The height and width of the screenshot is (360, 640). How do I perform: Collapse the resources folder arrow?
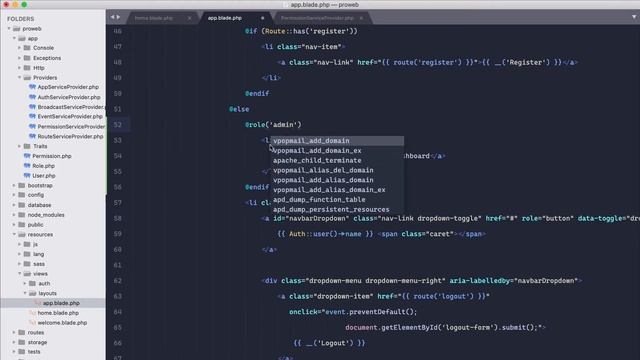(x=14, y=234)
